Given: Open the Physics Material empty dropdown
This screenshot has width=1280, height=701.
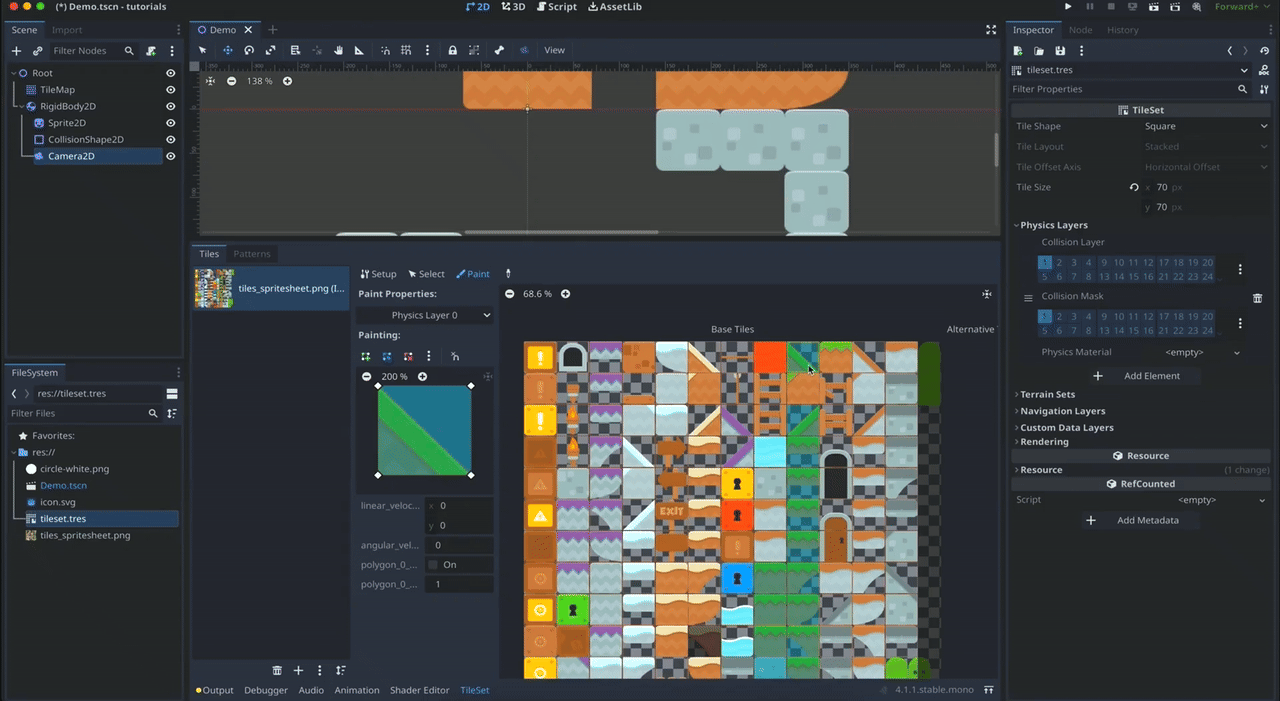Looking at the screenshot, I should [1202, 352].
